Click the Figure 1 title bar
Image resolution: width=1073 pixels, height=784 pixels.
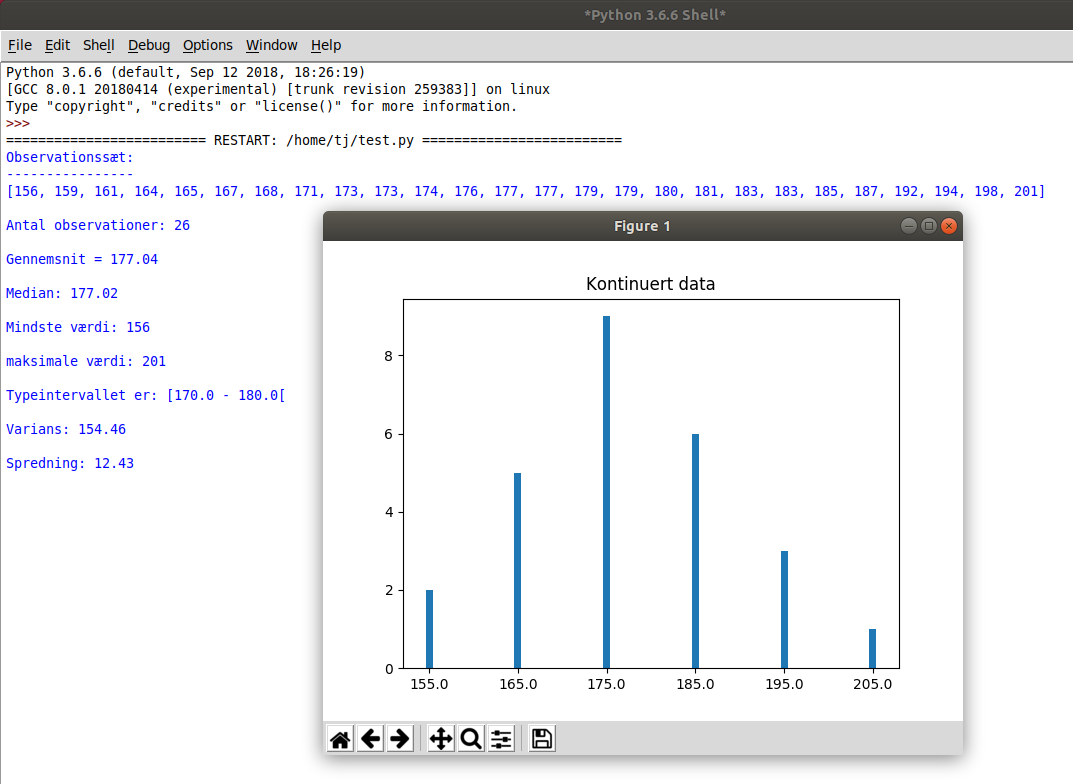coord(643,226)
